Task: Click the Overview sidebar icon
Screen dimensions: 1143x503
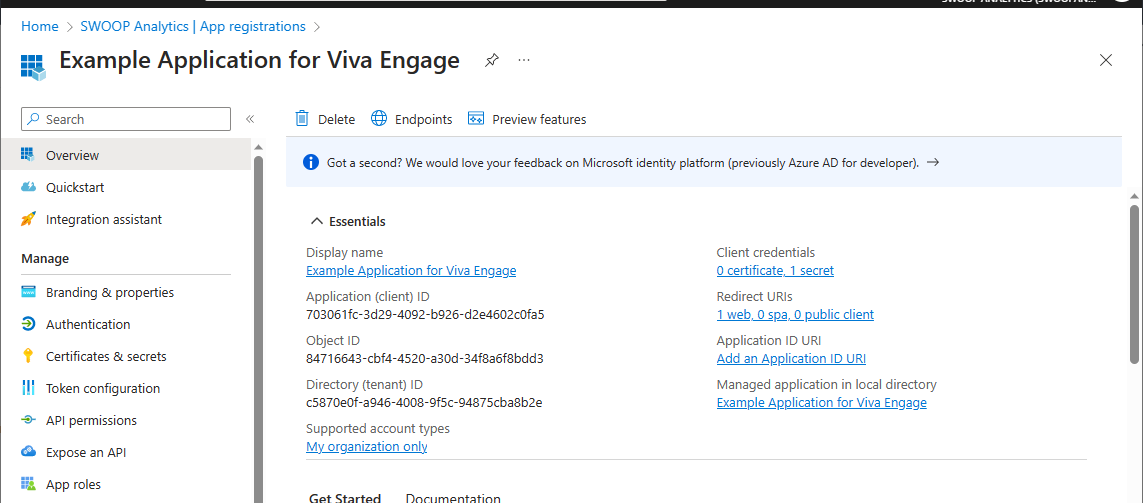Action: click(28, 155)
